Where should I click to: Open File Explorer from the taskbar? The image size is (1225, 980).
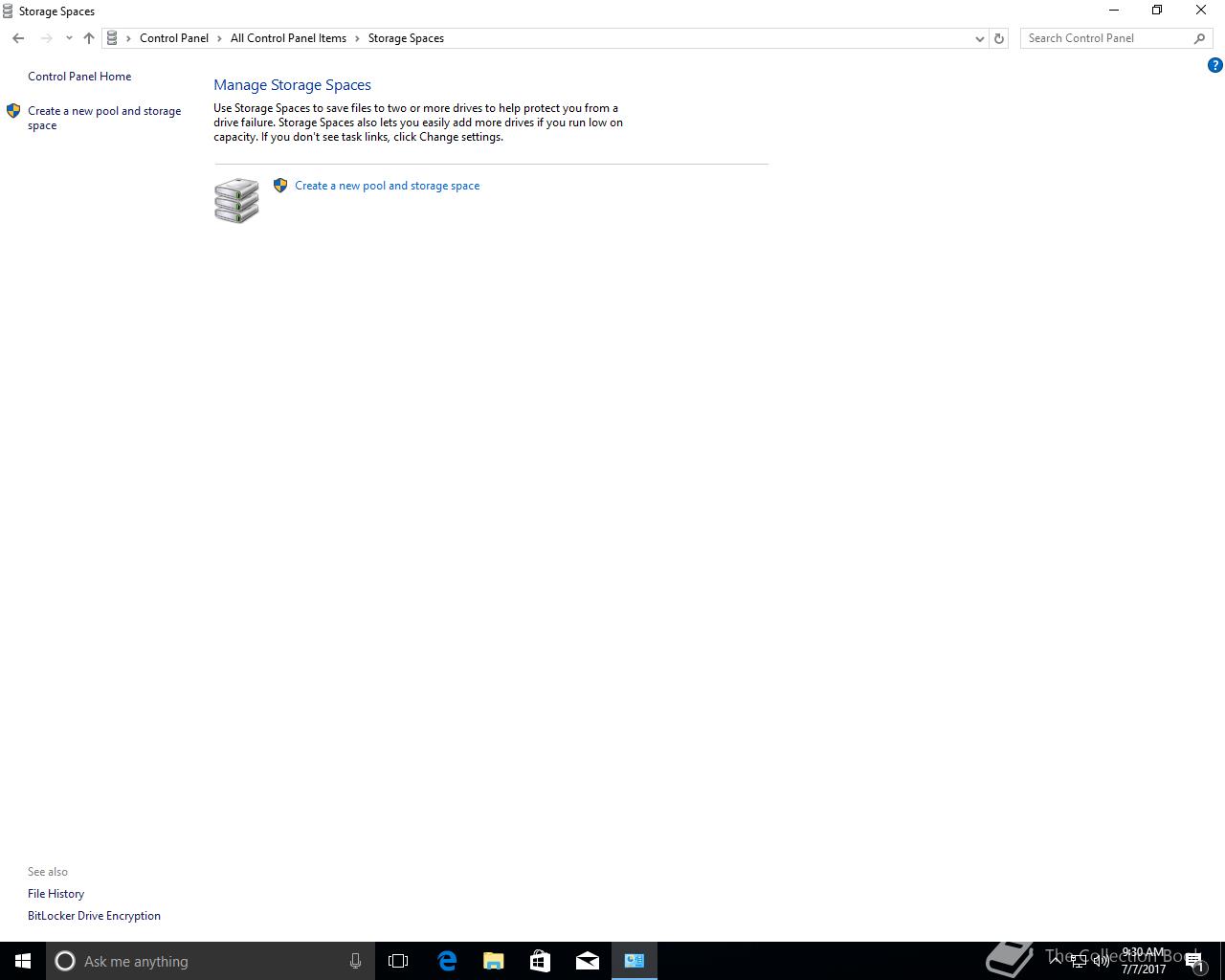click(494, 961)
